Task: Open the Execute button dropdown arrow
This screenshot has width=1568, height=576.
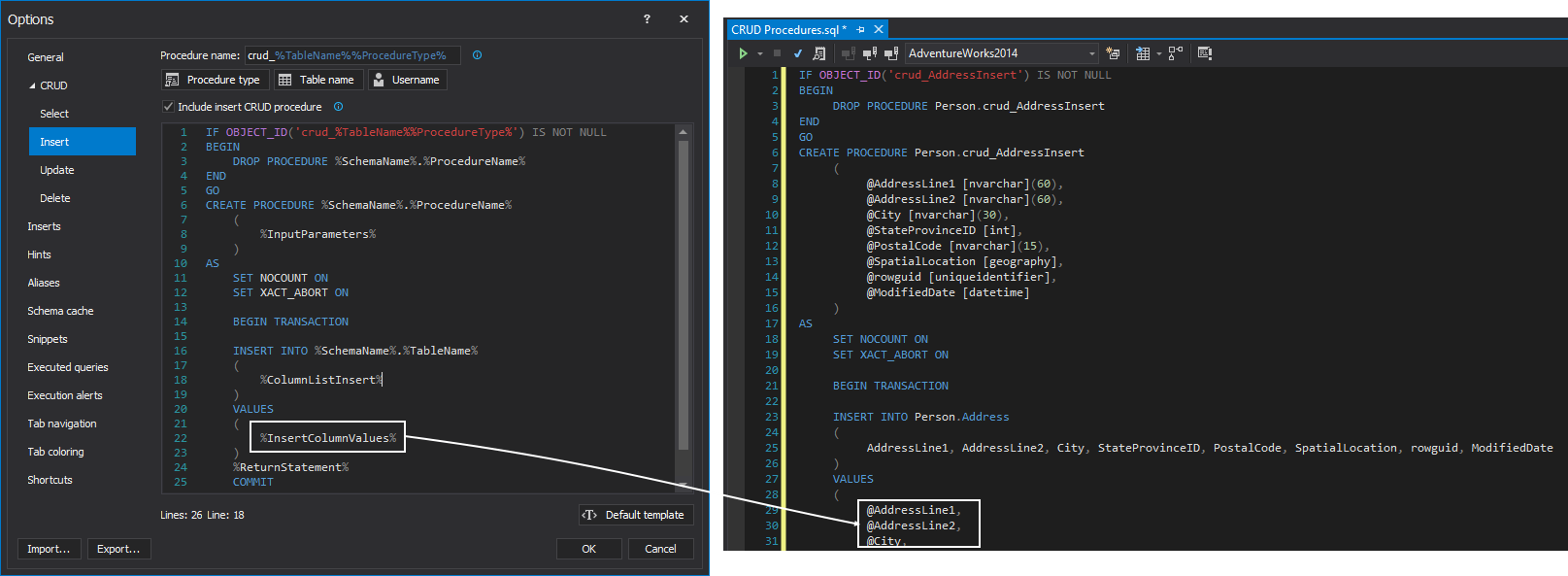Action: click(759, 53)
